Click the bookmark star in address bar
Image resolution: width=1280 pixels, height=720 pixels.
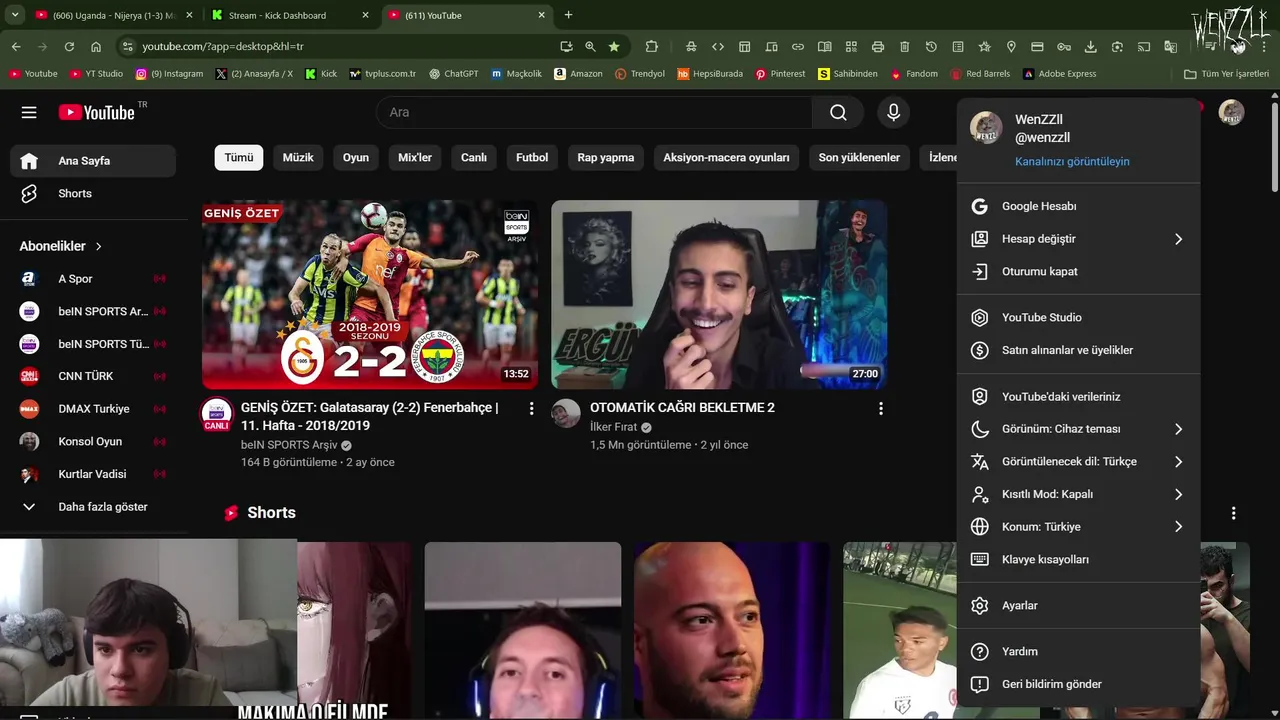pyautogui.click(x=614, y=46)
